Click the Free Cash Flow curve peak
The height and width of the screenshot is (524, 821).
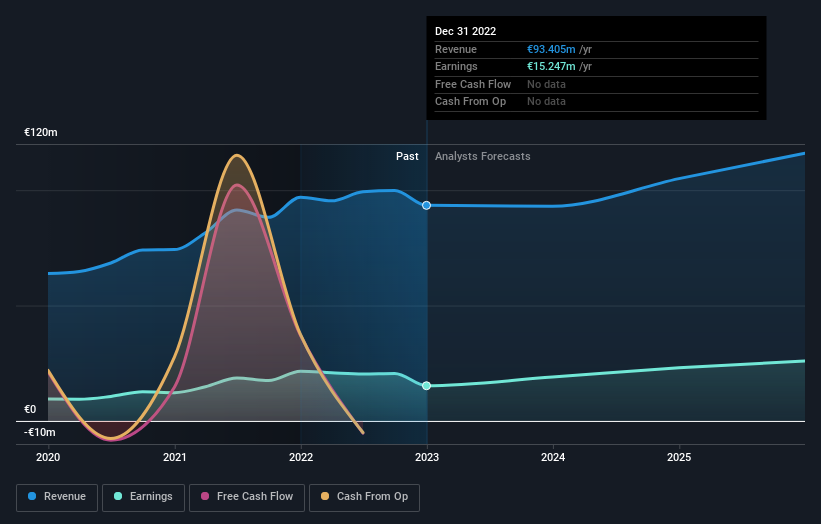(x=237, y=185)
